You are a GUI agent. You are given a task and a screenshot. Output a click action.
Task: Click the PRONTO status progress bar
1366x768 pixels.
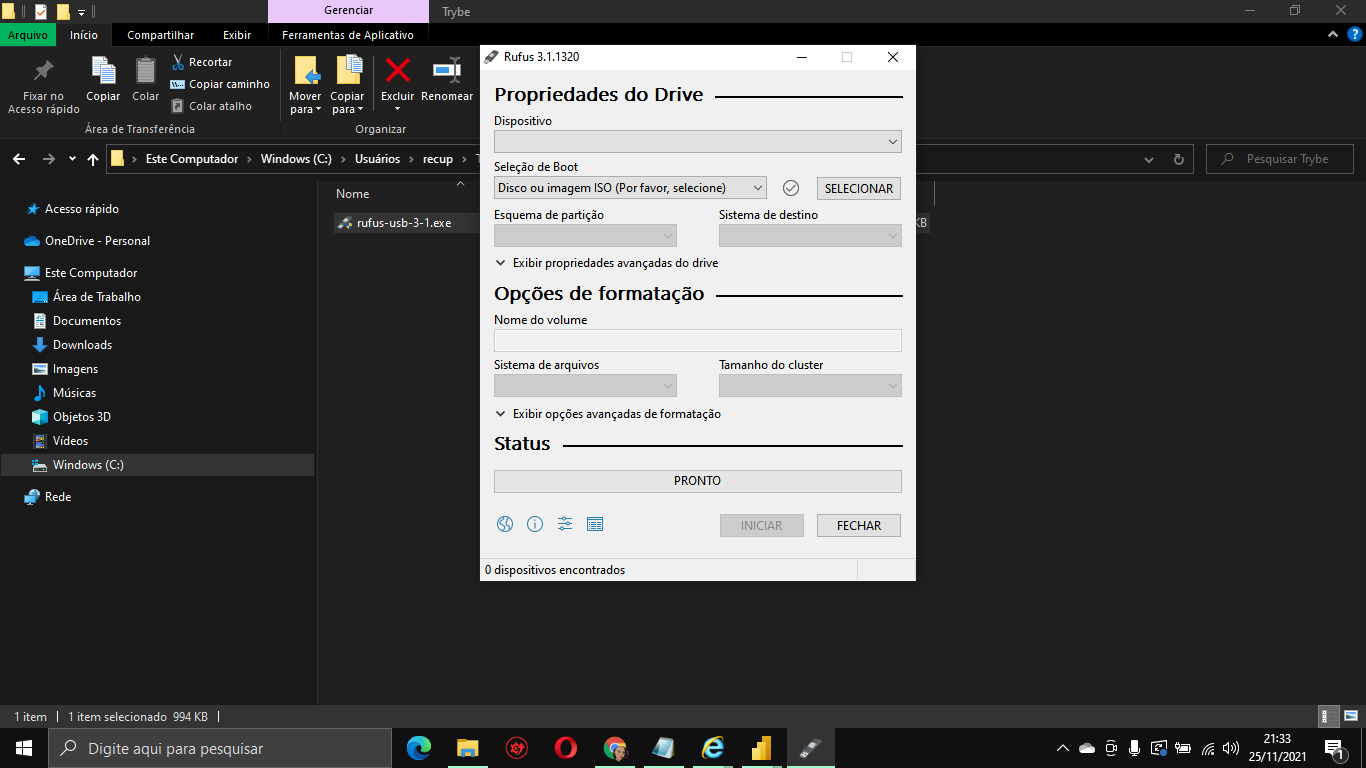pos(698,481)
